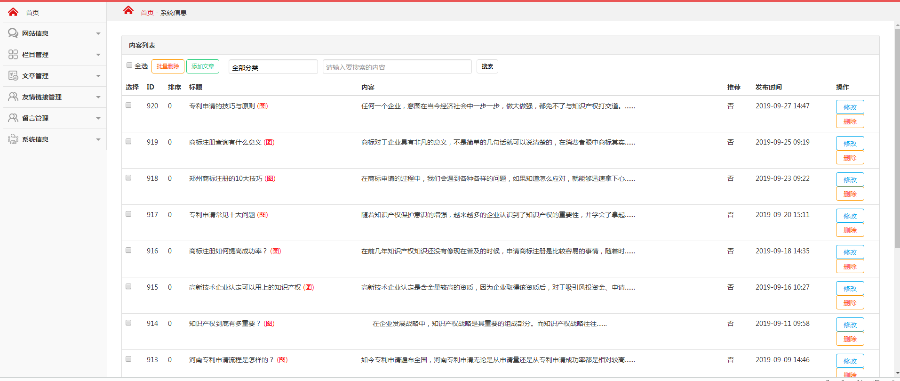Click the blue edit button for article 913
900x381 pixels.
coord(850,361)
